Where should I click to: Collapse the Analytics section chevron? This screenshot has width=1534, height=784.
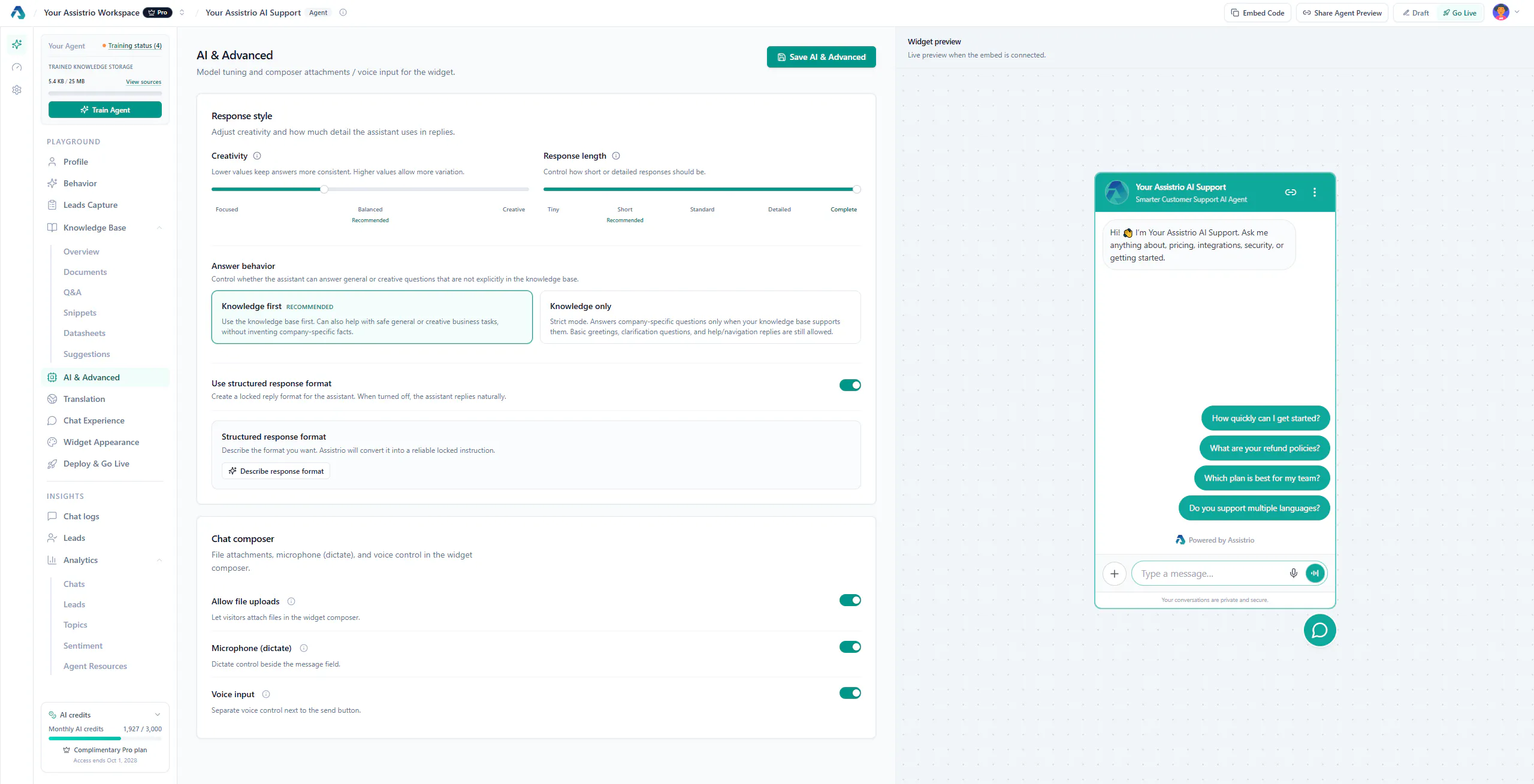tap(159, 560)
